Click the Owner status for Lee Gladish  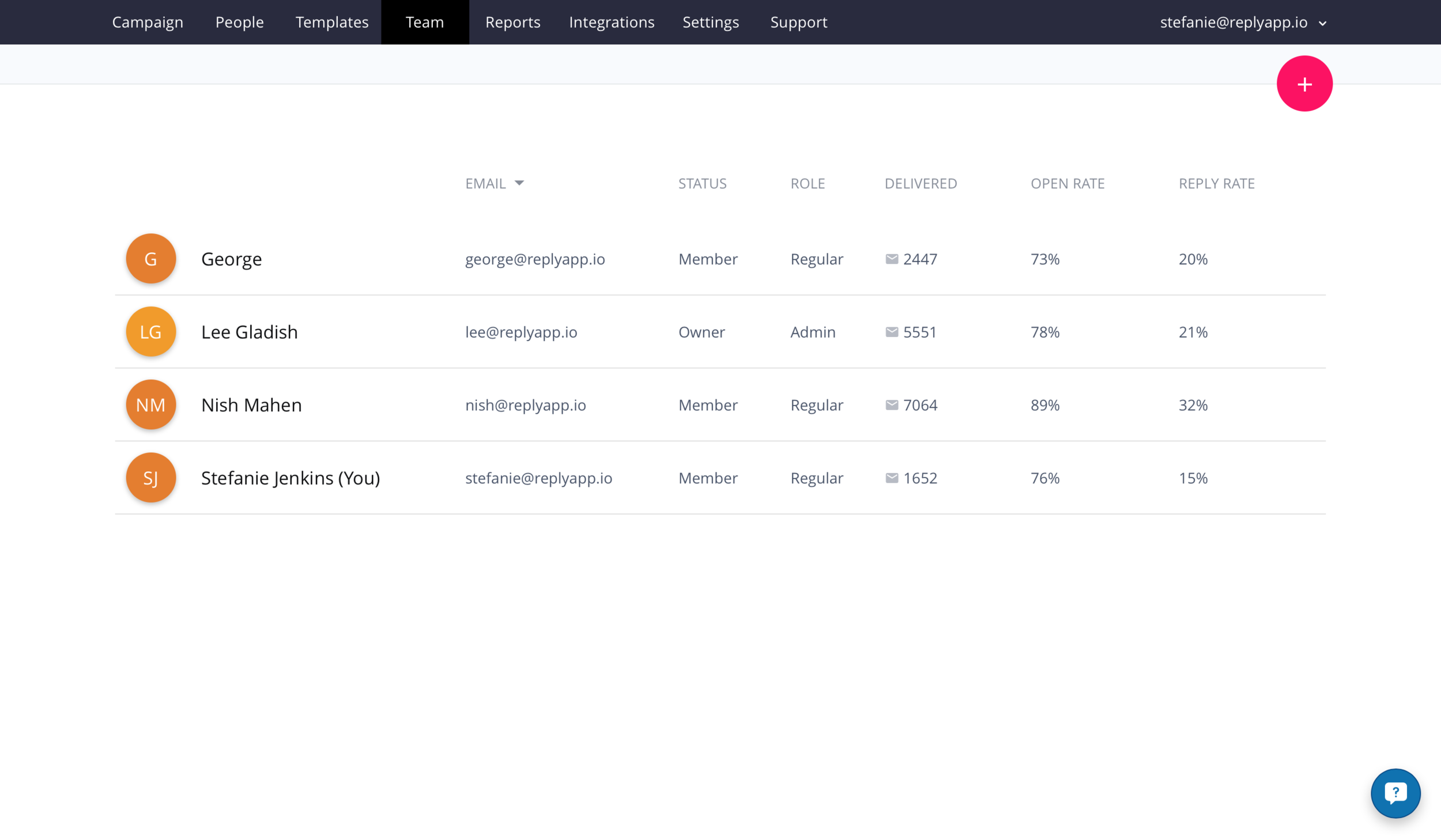coord(701,332)
